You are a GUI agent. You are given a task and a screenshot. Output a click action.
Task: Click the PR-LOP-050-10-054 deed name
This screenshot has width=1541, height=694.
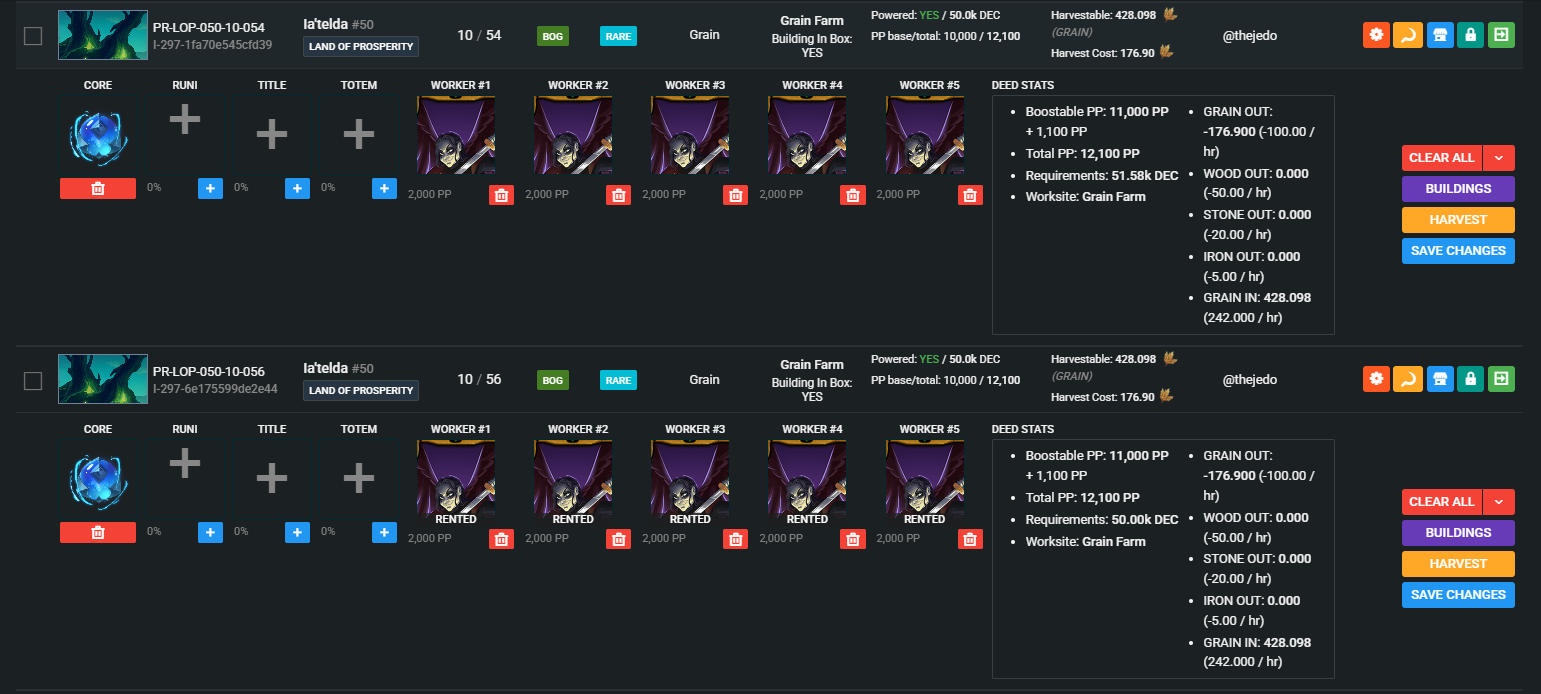pos(208,28)
